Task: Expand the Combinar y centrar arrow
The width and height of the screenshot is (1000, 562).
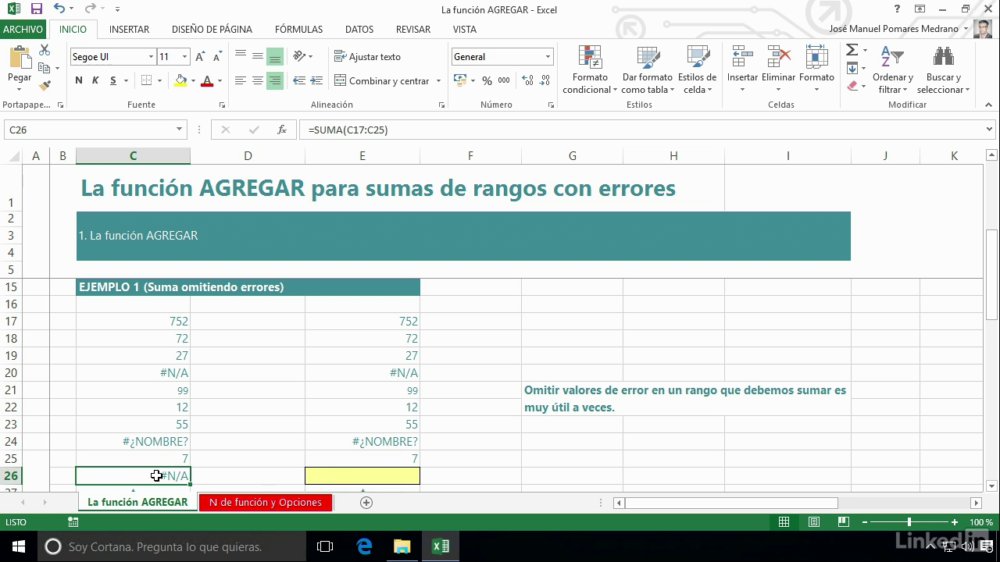Action: click(438, 81)
